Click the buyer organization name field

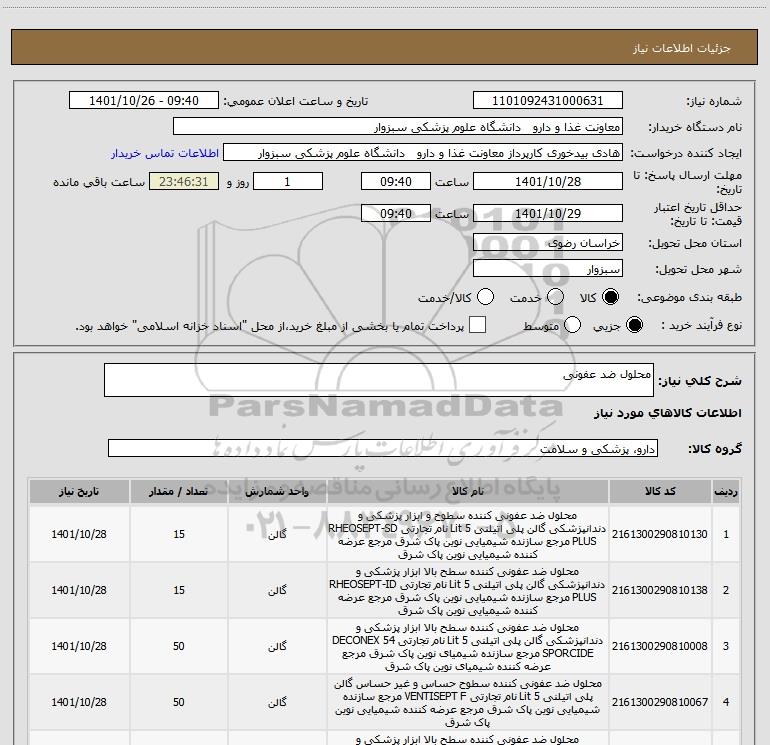(398, 127)
